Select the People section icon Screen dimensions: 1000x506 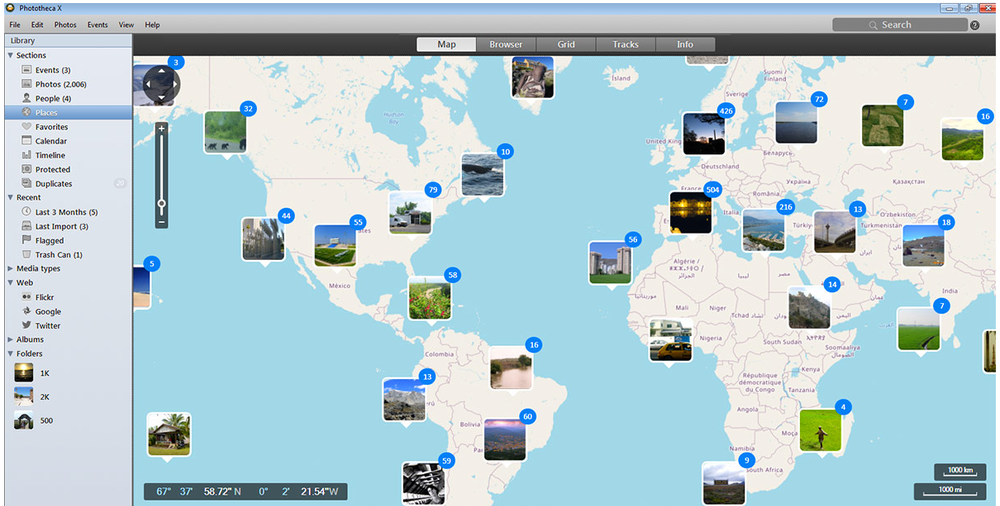tap(26, 98)
